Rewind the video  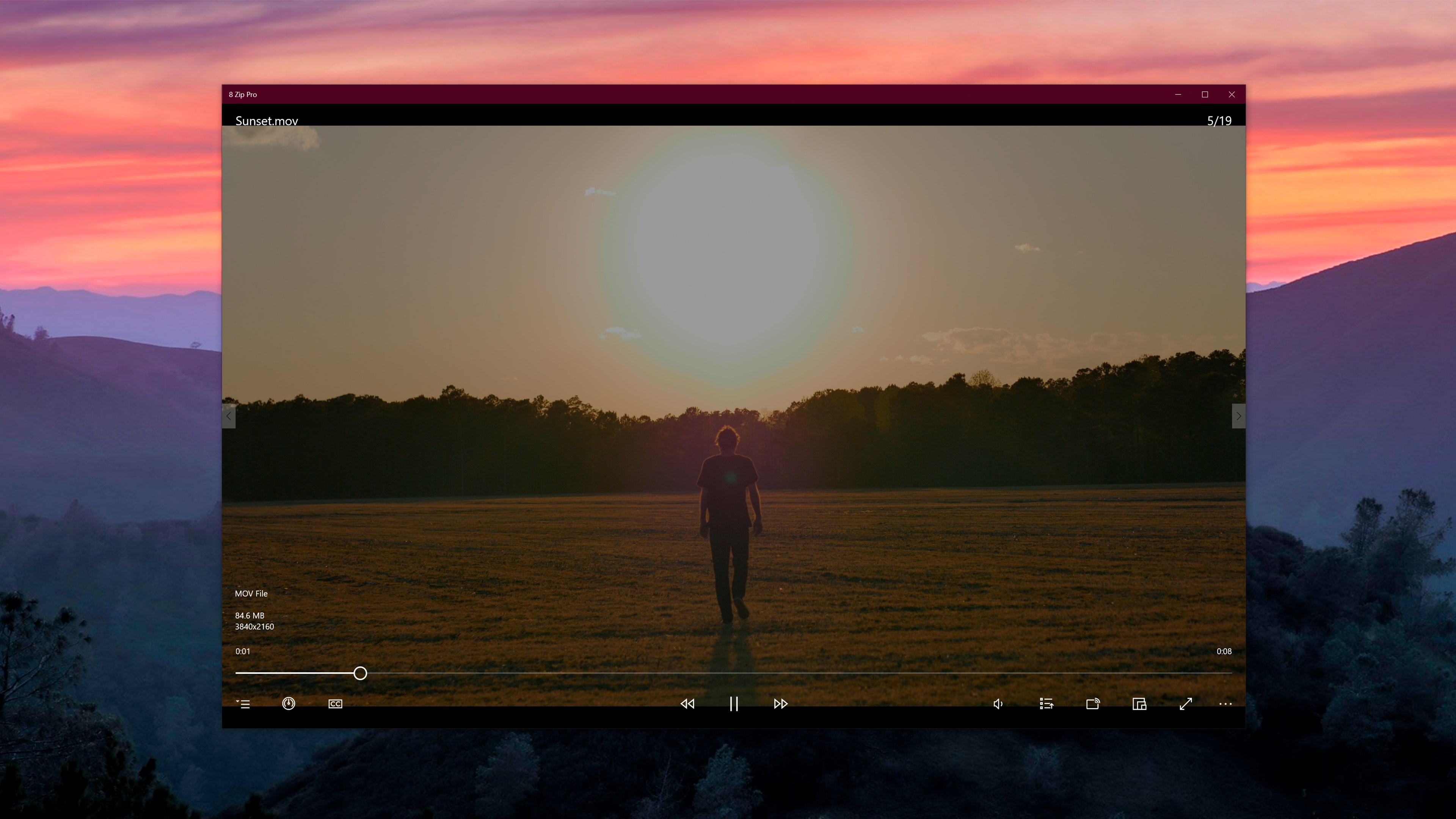tap(687, 704)
